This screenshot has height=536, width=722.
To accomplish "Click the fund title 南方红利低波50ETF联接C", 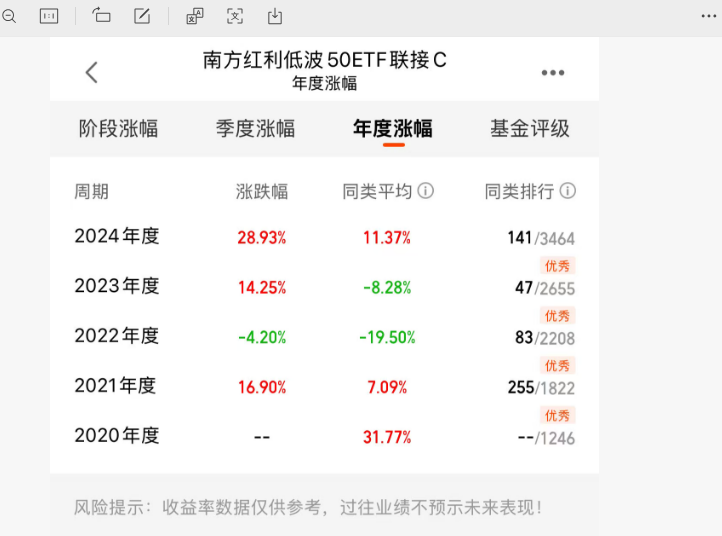I will tap(325, 60).
